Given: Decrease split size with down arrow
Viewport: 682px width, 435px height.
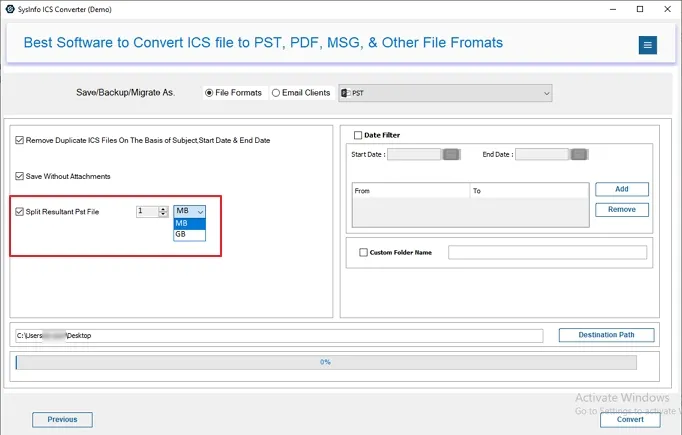Looking at the screenshot, I should coord(163,214).
